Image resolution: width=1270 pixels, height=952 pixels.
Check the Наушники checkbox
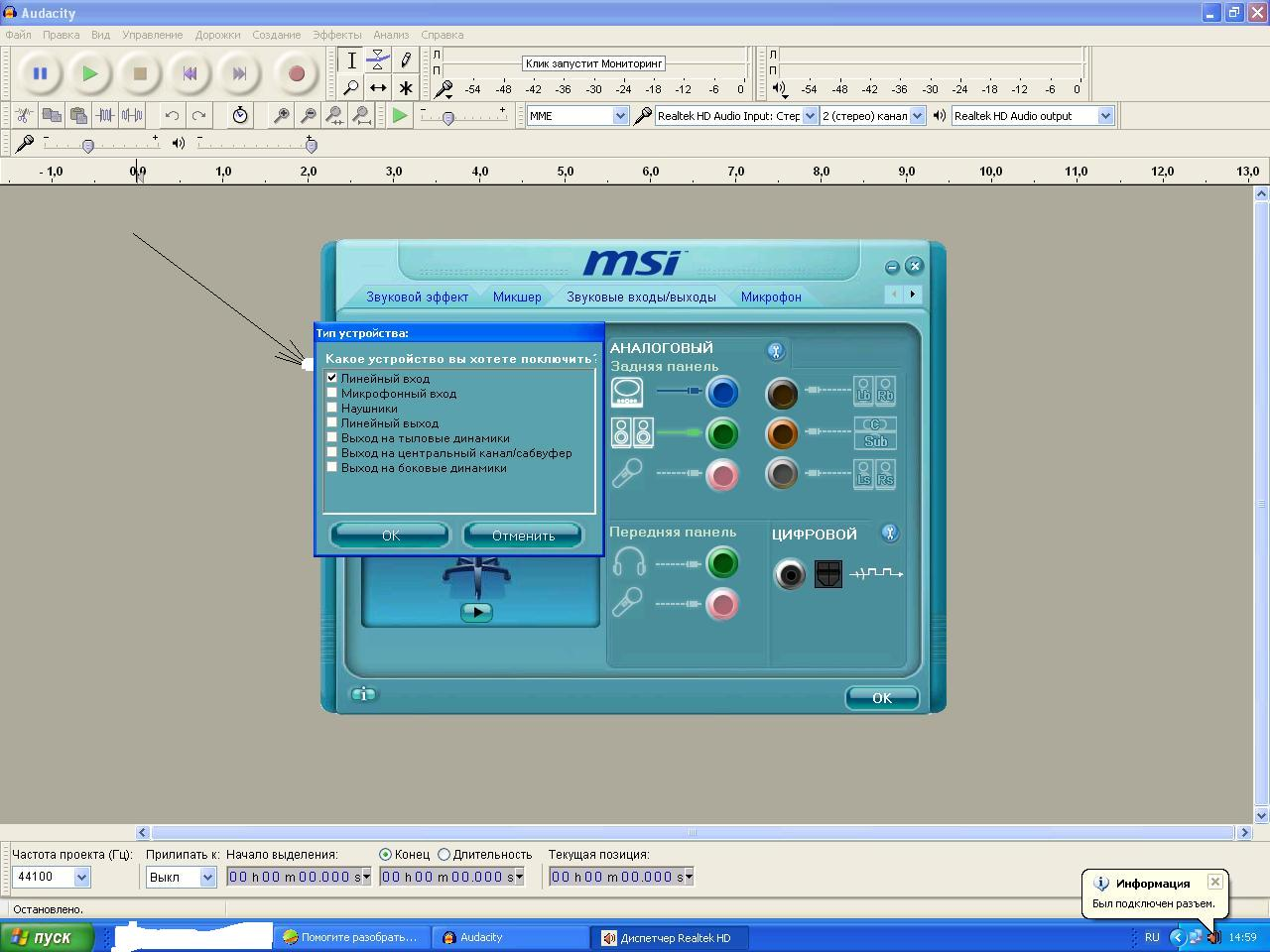click(332, 408)
